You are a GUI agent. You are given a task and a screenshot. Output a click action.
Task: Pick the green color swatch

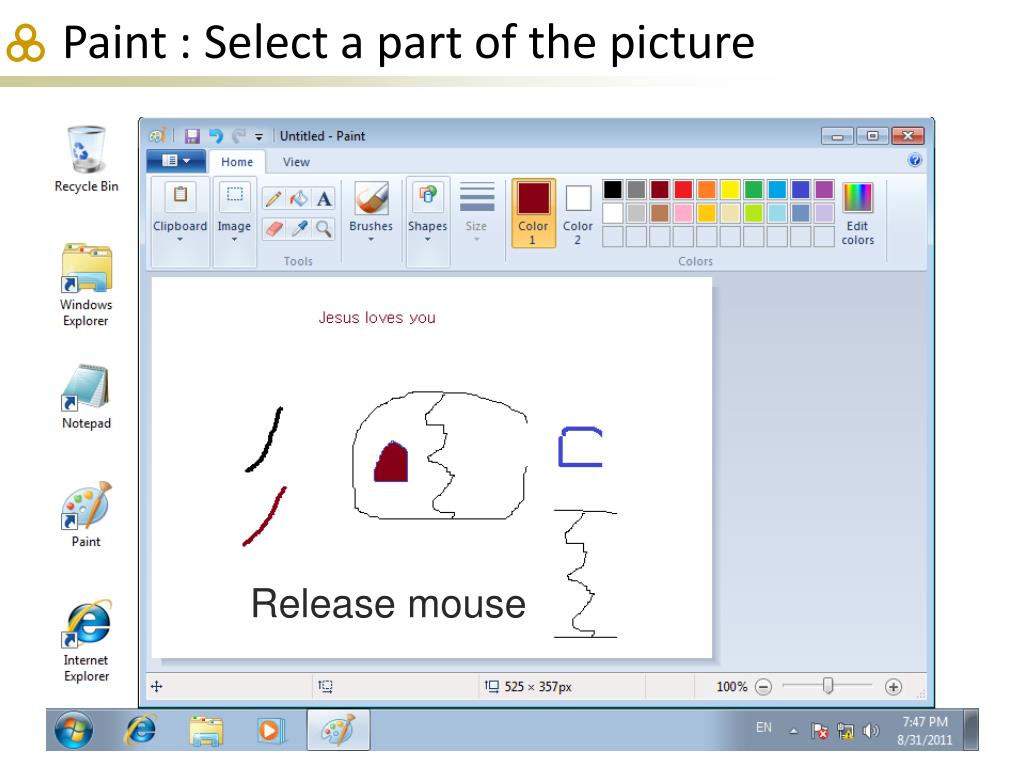(754, 189)
